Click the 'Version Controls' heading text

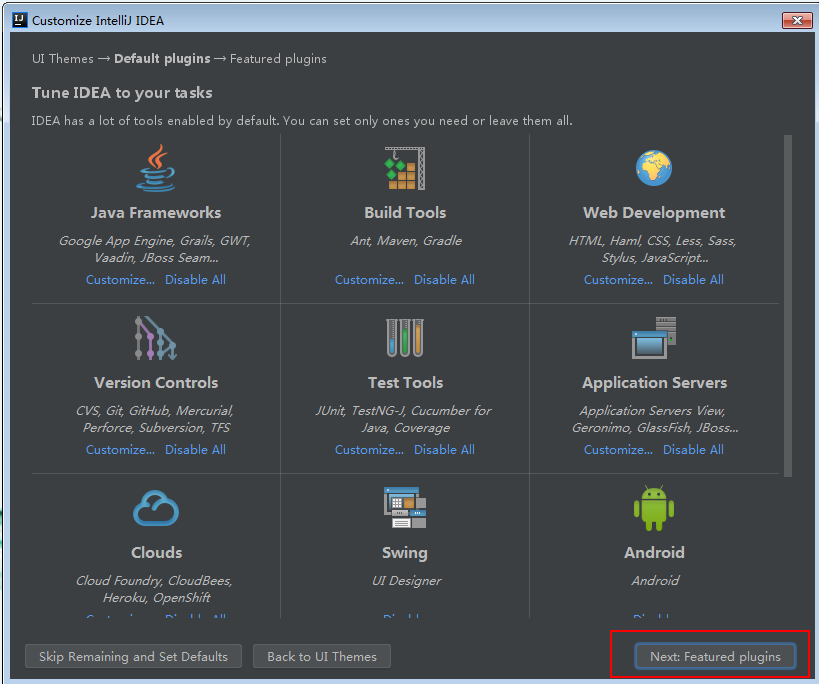click(156, 383)
